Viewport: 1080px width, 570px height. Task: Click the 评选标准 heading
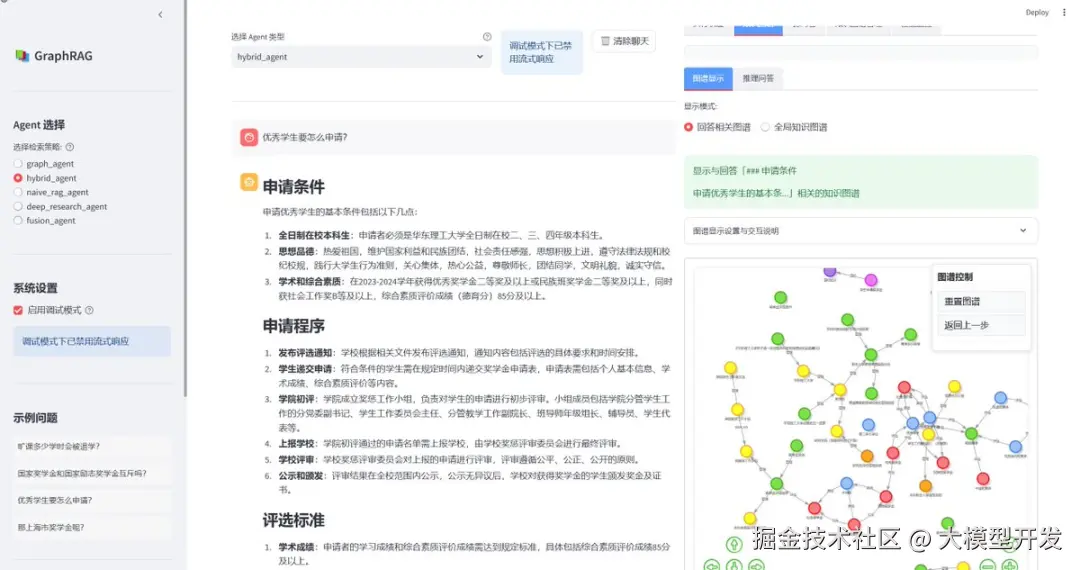tap(293, 520)
